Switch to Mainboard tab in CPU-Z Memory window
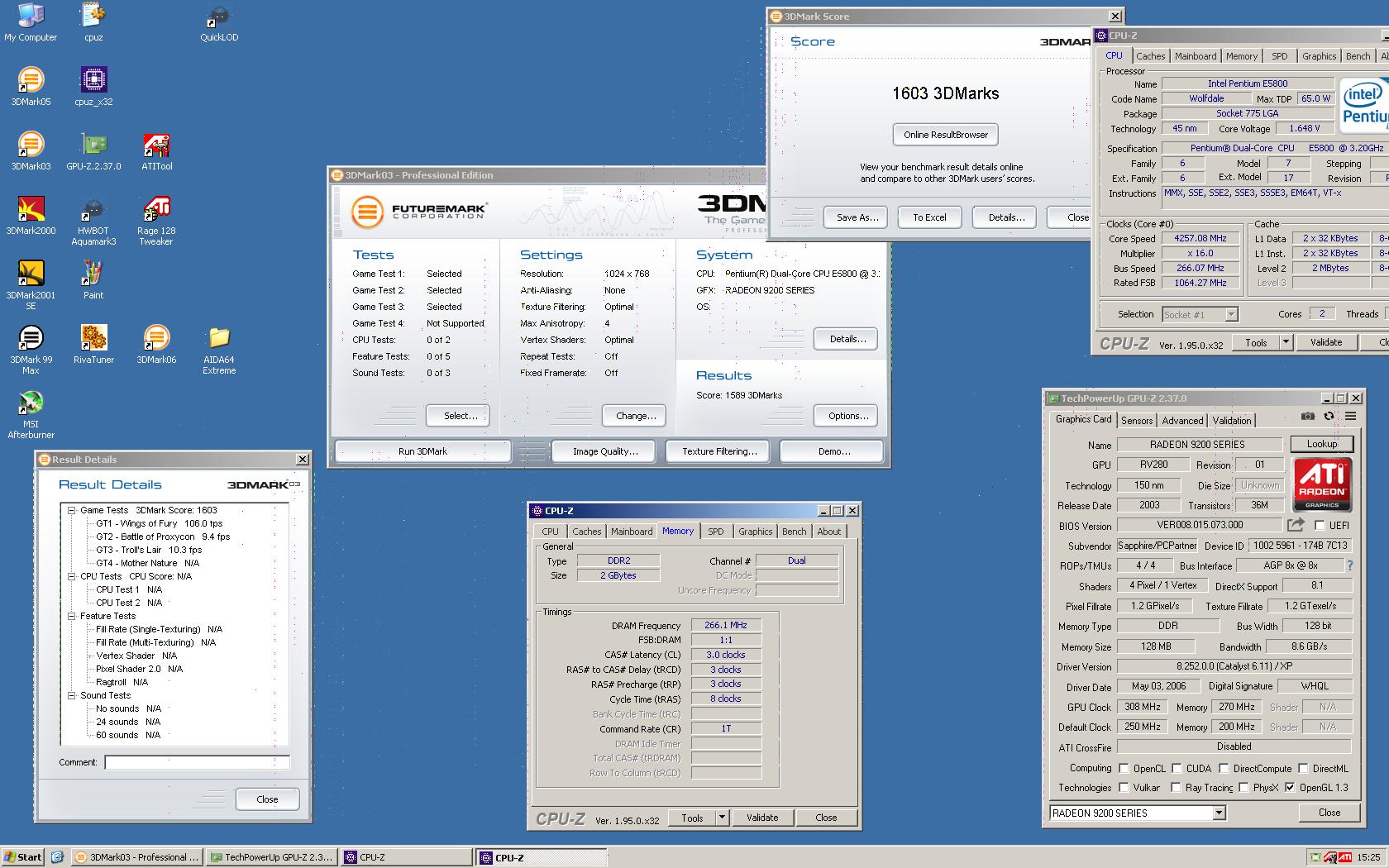Image resolution: width=1389 pixels, height=868 pixels. click(632, 532)
